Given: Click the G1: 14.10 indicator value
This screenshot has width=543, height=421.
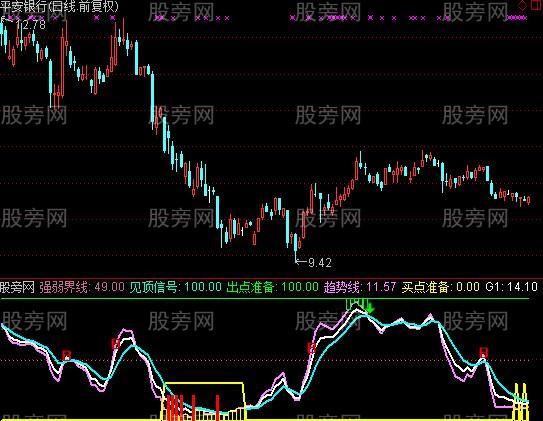Looking at the screenshot, I should click(511, 287).
